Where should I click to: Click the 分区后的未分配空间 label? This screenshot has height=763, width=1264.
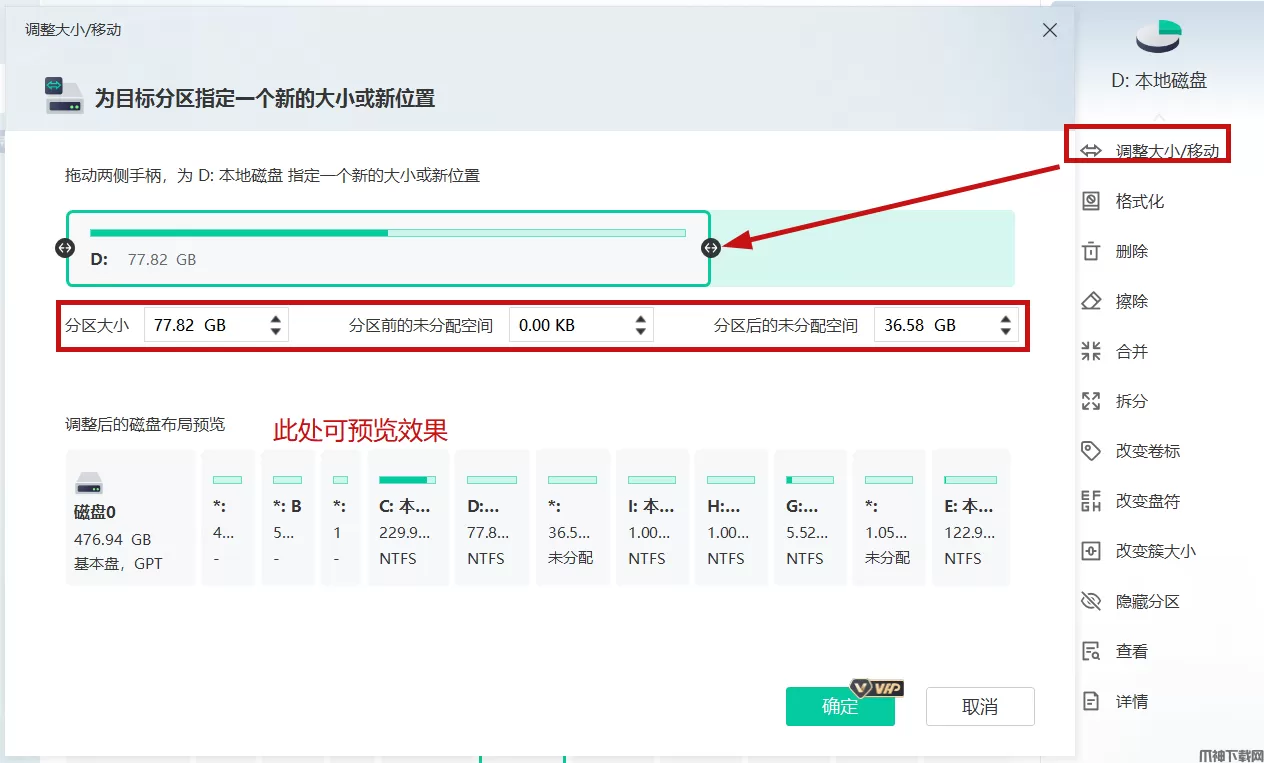(786, 325)
